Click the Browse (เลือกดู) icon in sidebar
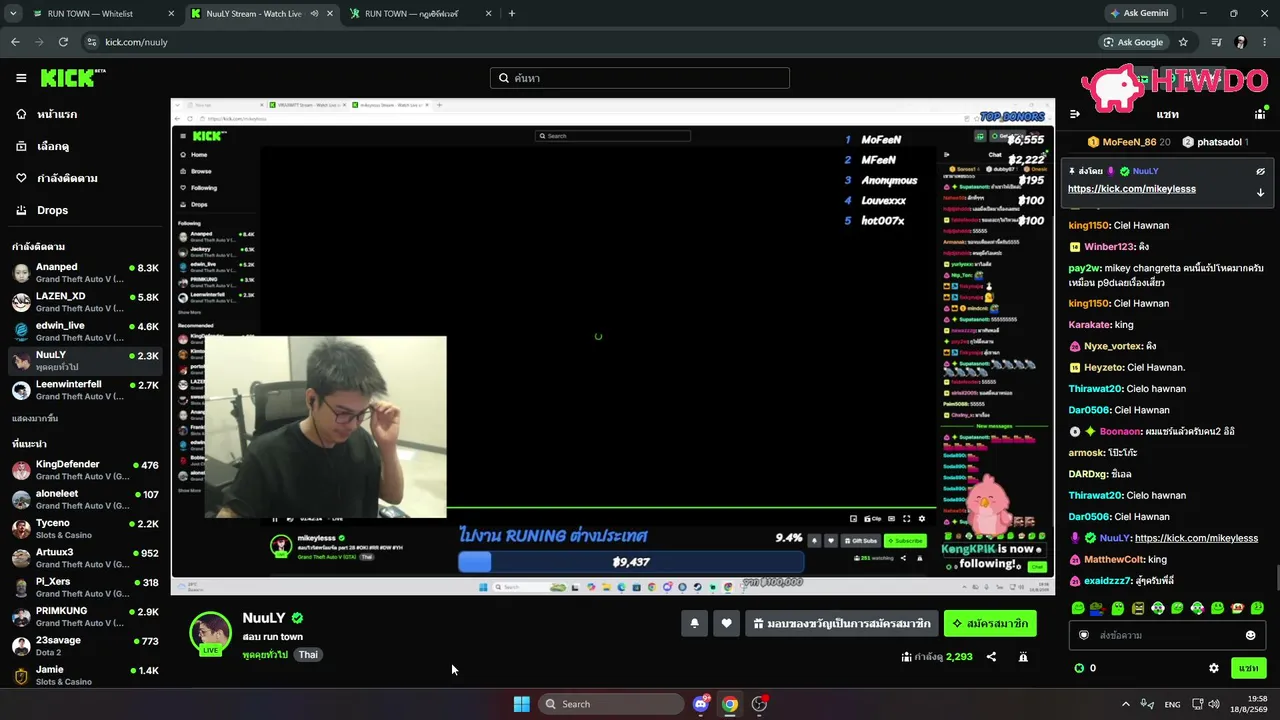 (21, 146)
